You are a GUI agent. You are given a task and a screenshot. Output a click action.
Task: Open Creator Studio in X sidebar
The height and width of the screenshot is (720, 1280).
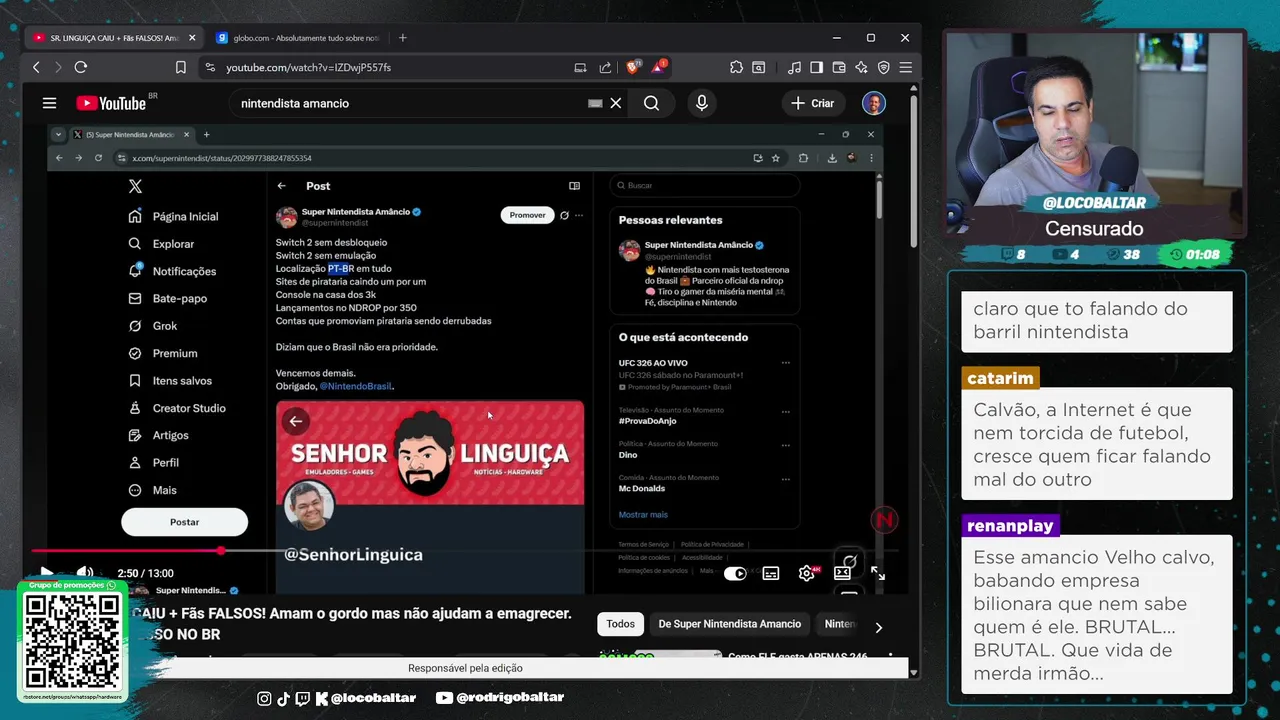(x=176, y=408)
